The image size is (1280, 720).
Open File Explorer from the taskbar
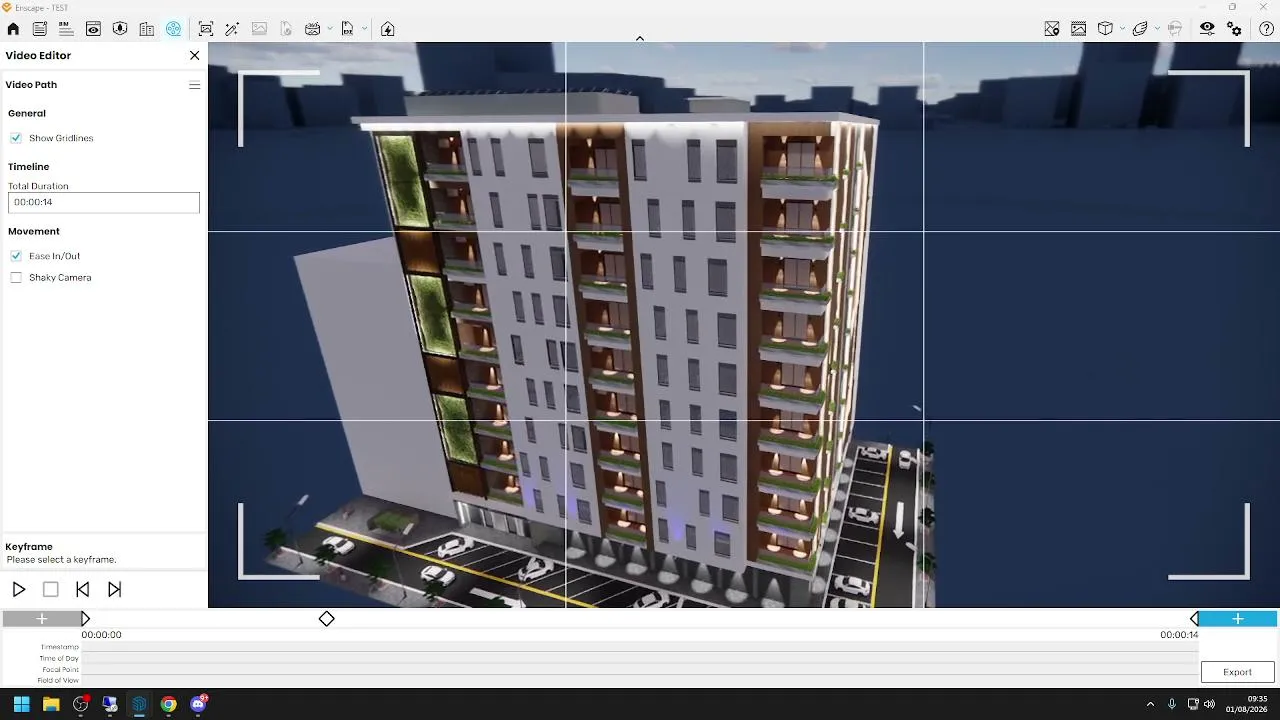pyautogui.click(x=51, y=704)
